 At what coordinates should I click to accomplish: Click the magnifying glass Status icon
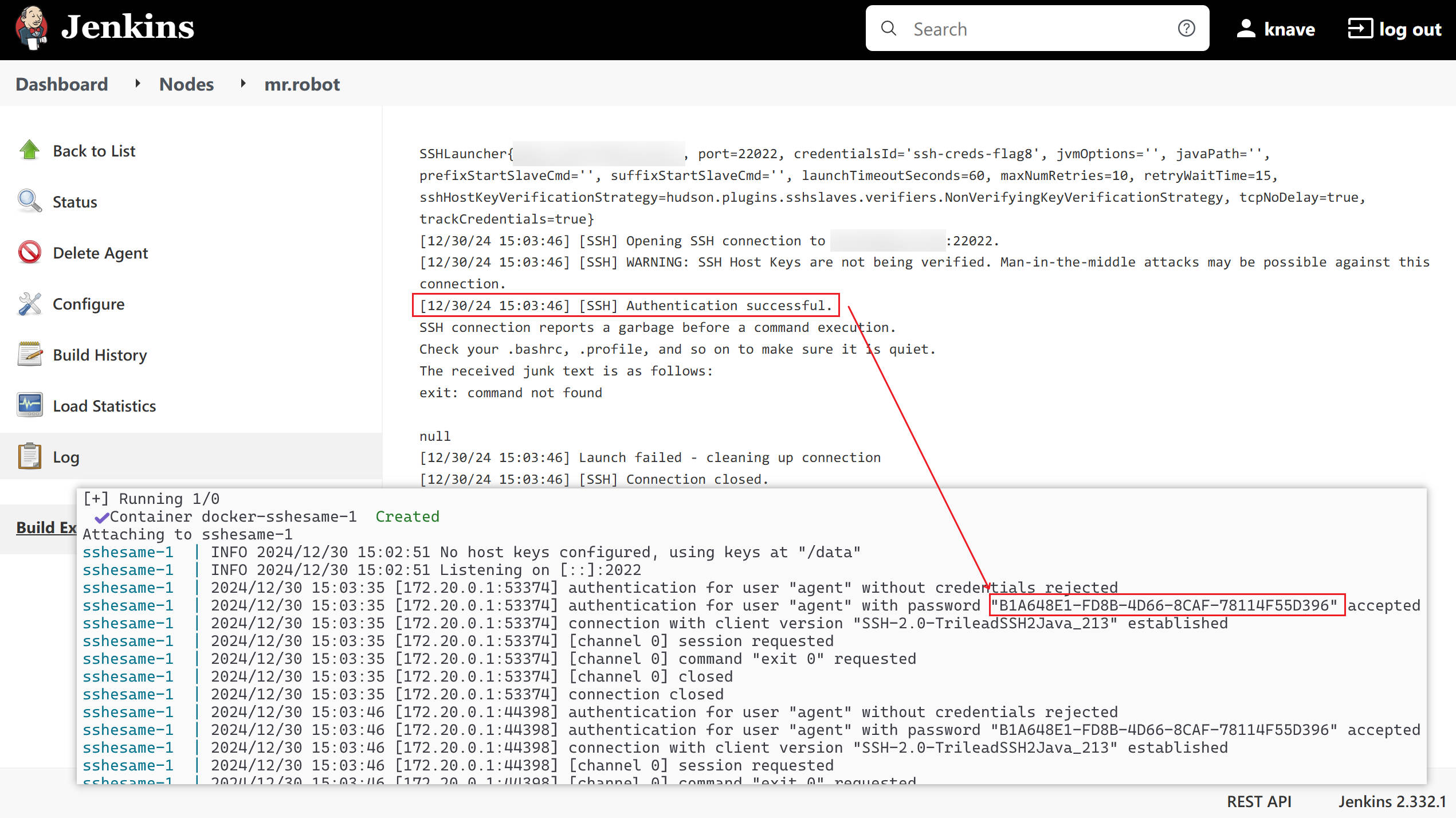pyautogui.click(x=30, y=201)
